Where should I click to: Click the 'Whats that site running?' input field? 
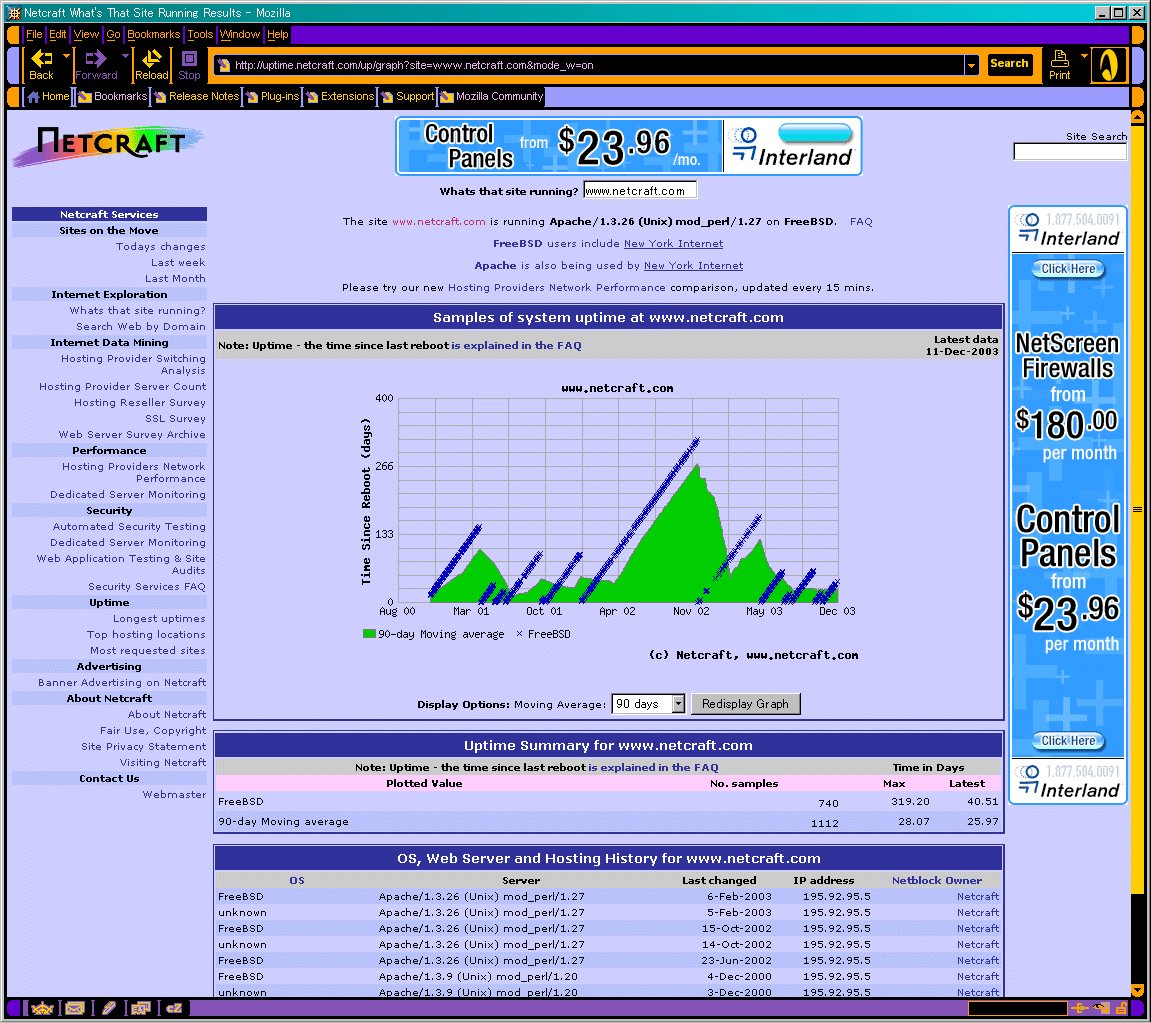point(639,191)
